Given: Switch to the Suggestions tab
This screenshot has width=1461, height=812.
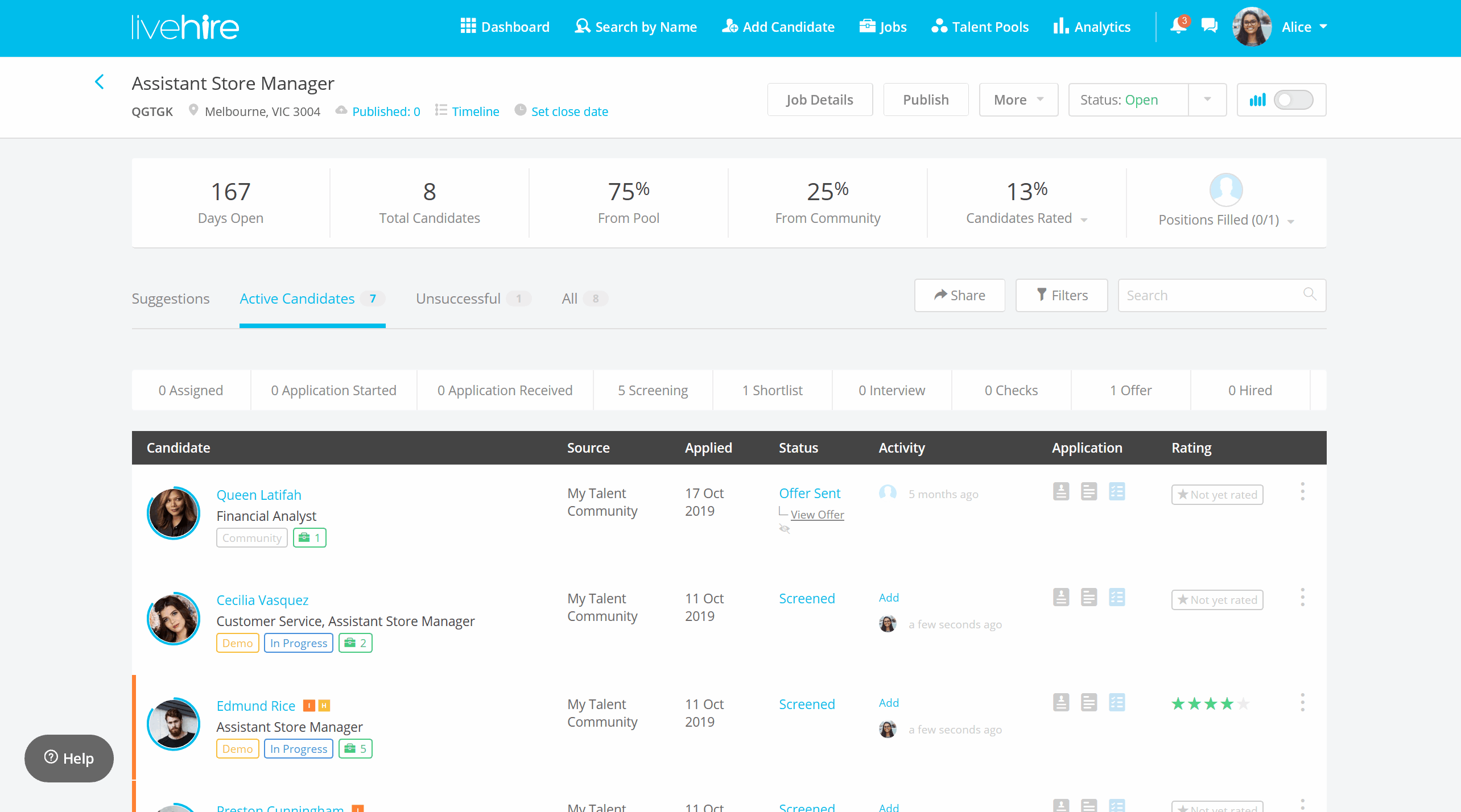Looking at the screenshot, I should (x=171, y=299).
